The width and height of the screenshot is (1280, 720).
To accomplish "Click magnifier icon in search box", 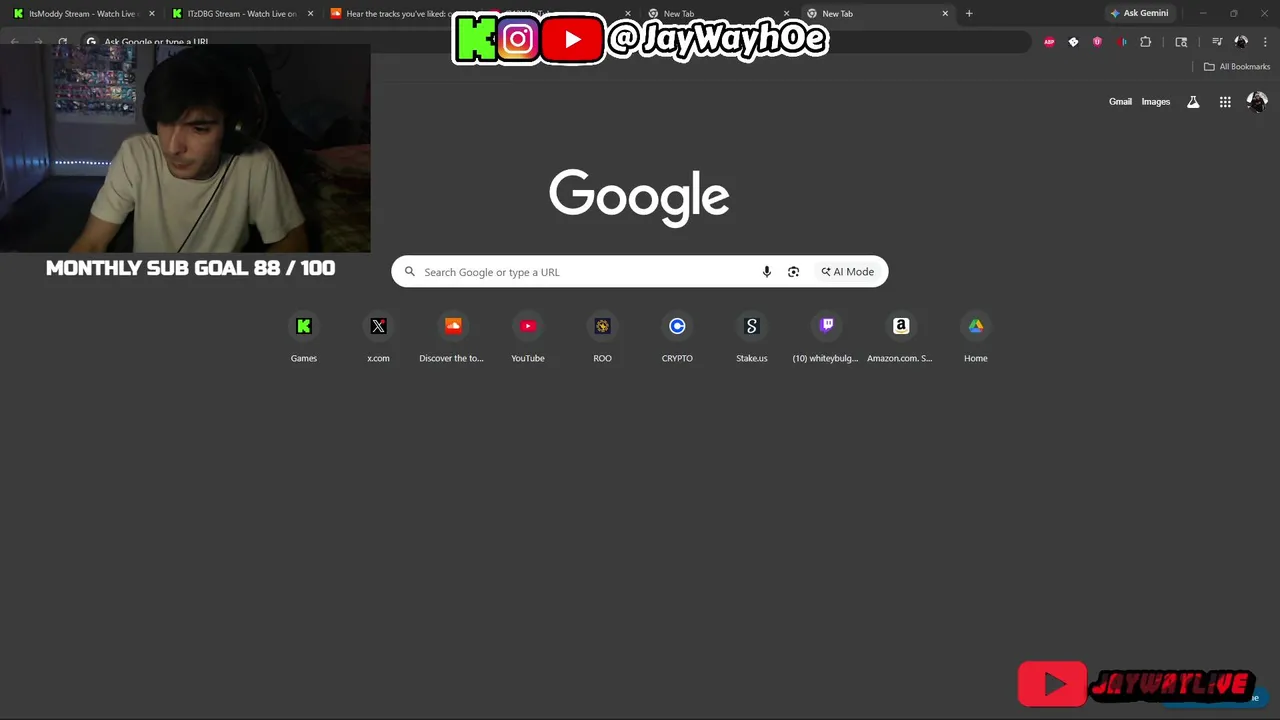I will tap(410, 272).
